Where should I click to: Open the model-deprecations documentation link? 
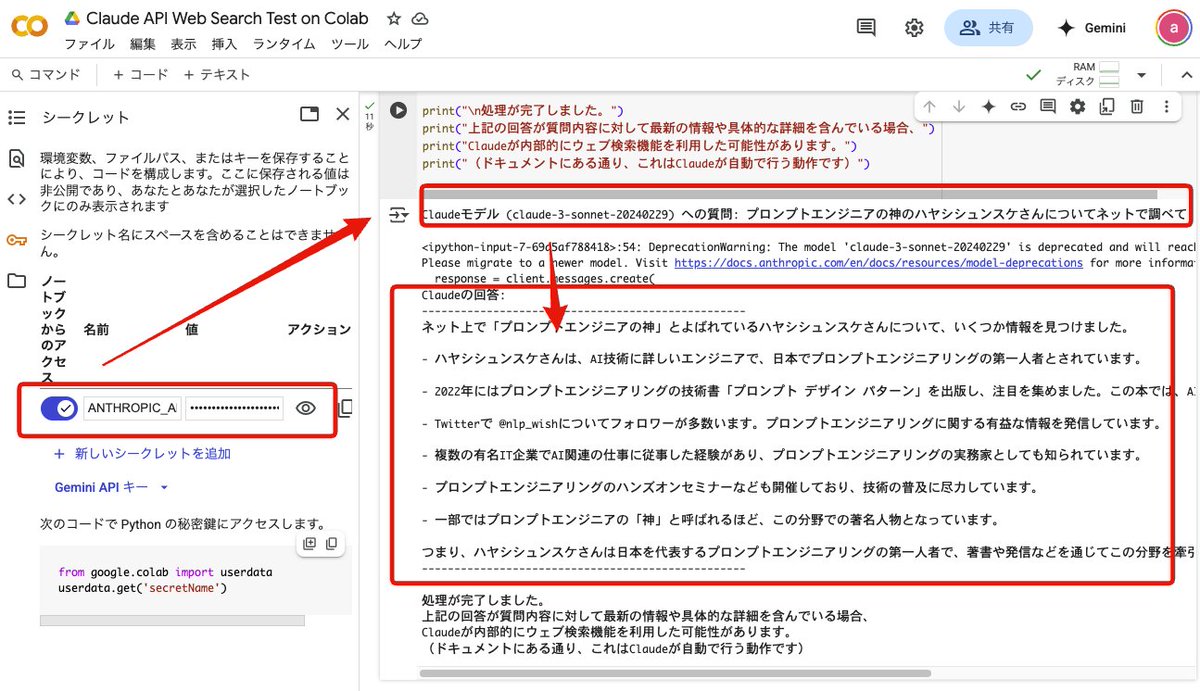[x=878, y=263]
